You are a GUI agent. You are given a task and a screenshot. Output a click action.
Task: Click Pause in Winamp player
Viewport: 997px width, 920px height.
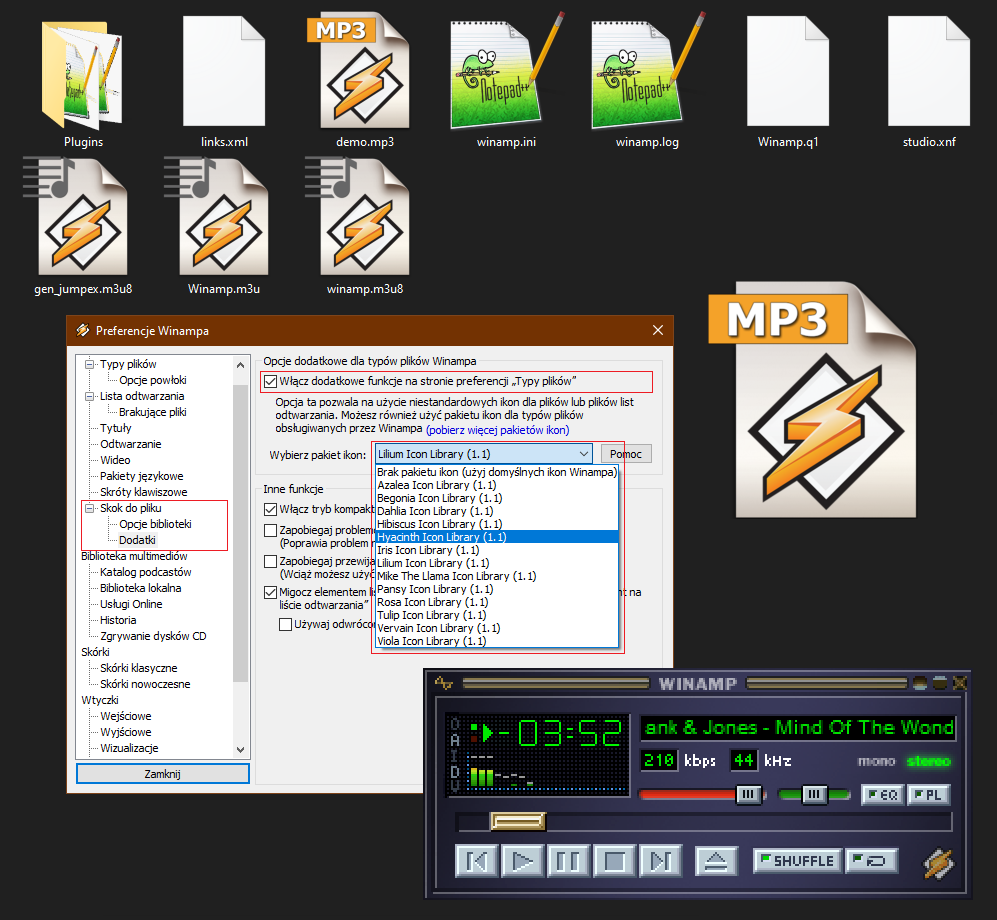click(568, 862)
